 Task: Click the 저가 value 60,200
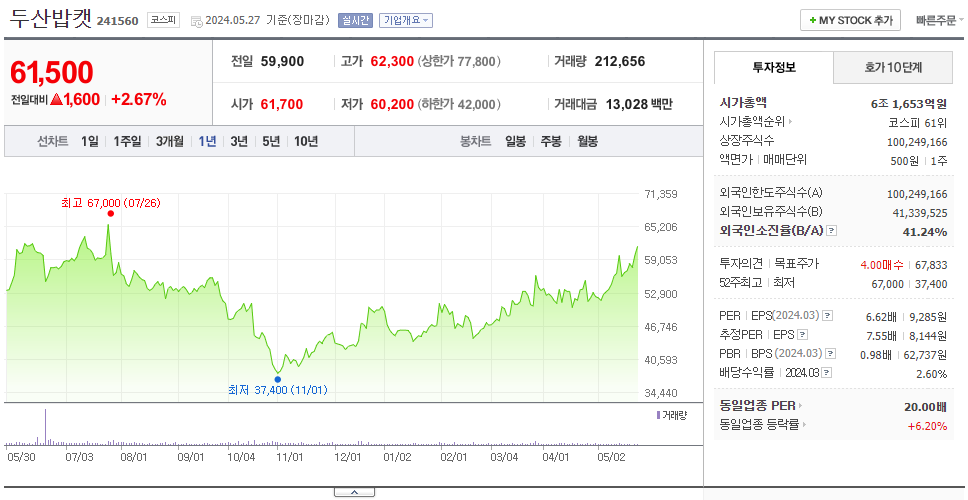tap(392, 104)
